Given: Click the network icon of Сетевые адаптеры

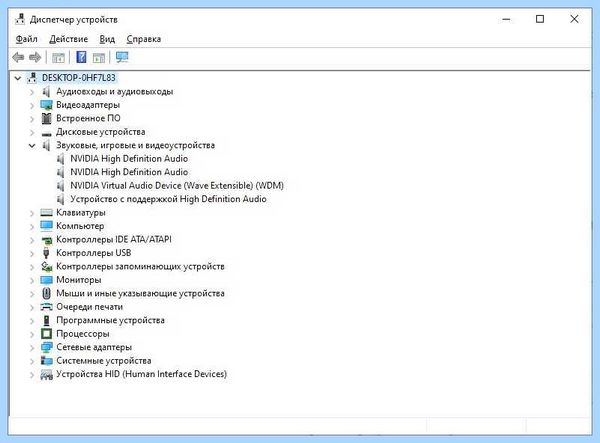Looking at the screenshot, I should [46, 347].
